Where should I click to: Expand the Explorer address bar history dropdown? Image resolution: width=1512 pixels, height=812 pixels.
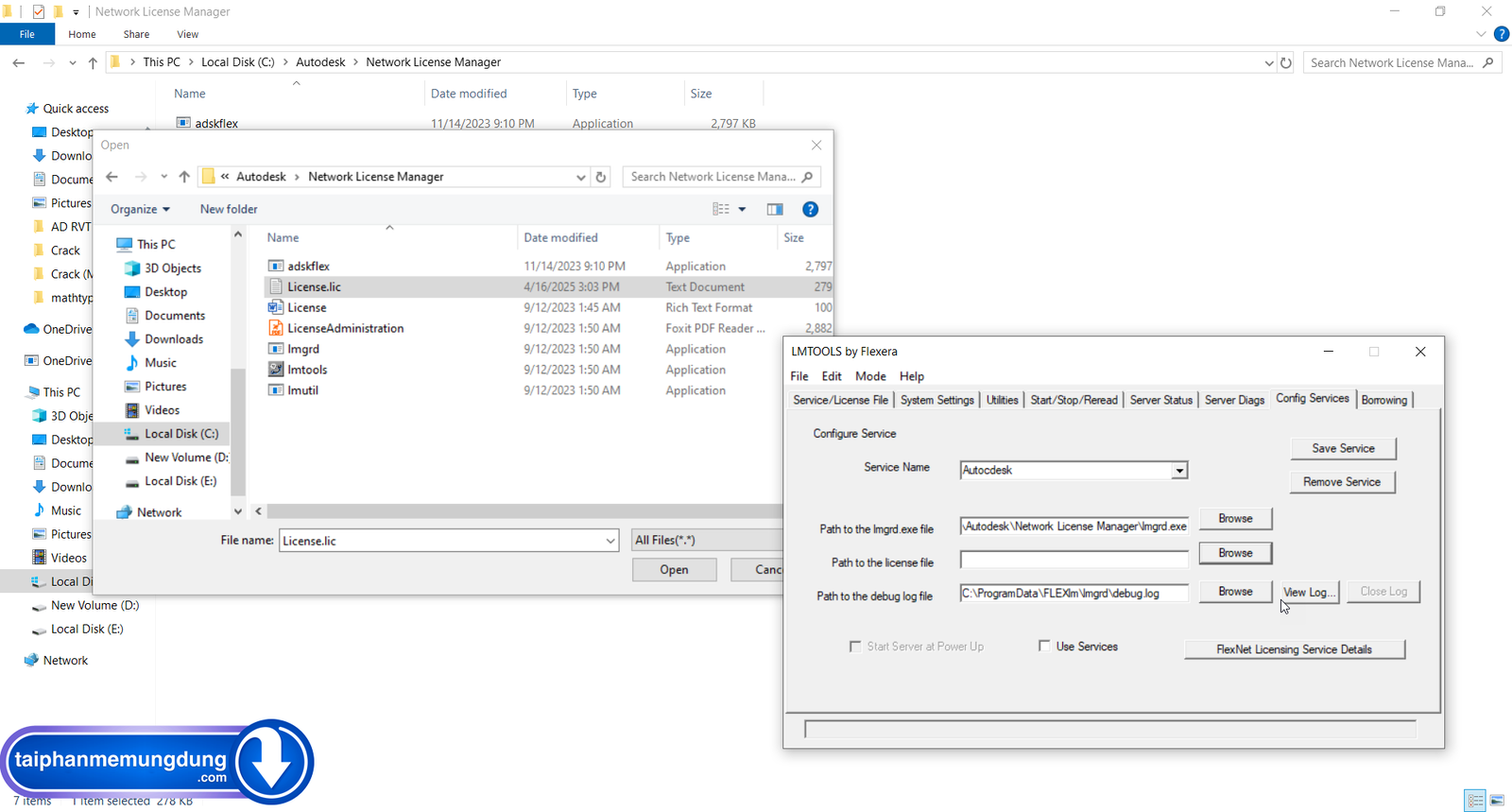(x=1268, y=62)
